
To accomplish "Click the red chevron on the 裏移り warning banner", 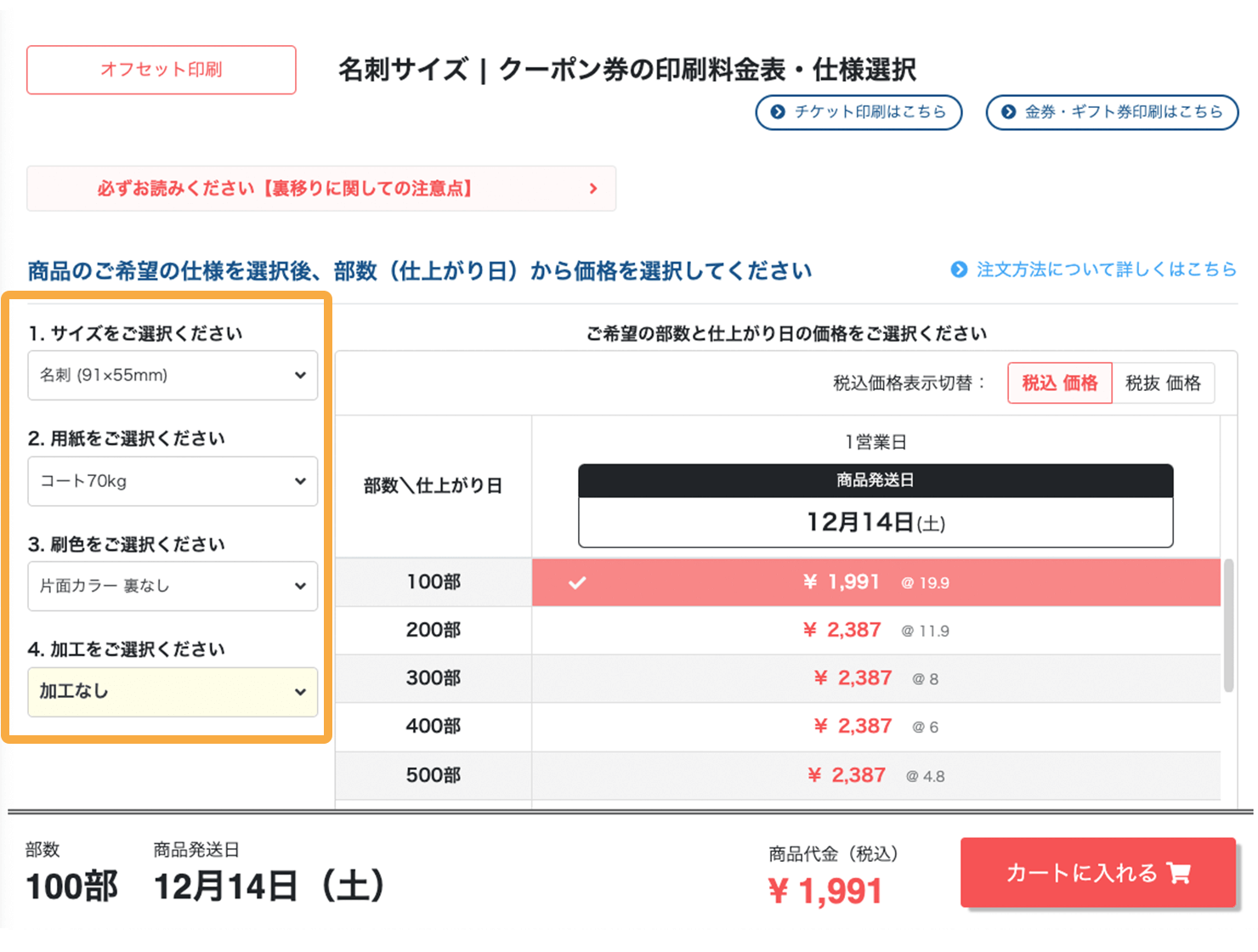I will [593, 189].
